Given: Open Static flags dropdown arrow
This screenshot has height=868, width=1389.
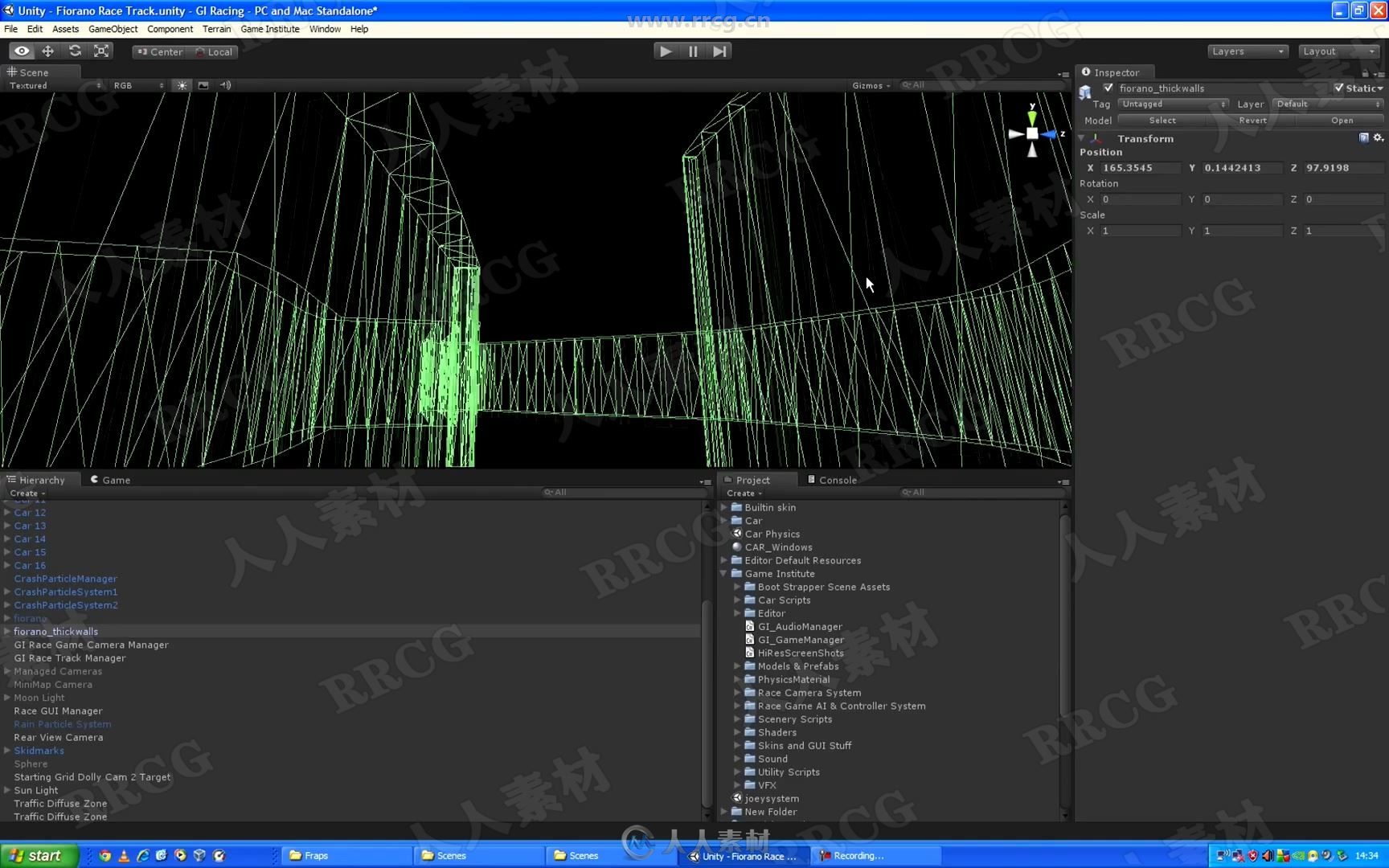Looking at the screenshot, I should click(x=1380, y=88).
